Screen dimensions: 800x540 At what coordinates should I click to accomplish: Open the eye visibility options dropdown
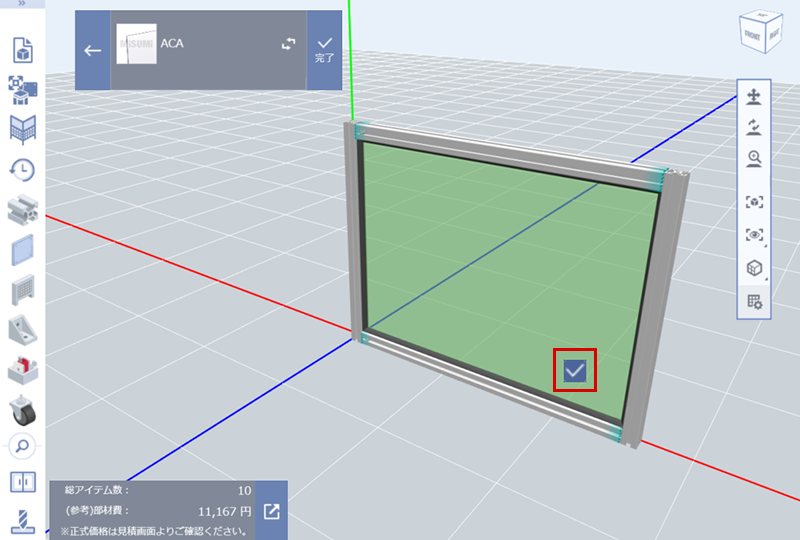754,235
